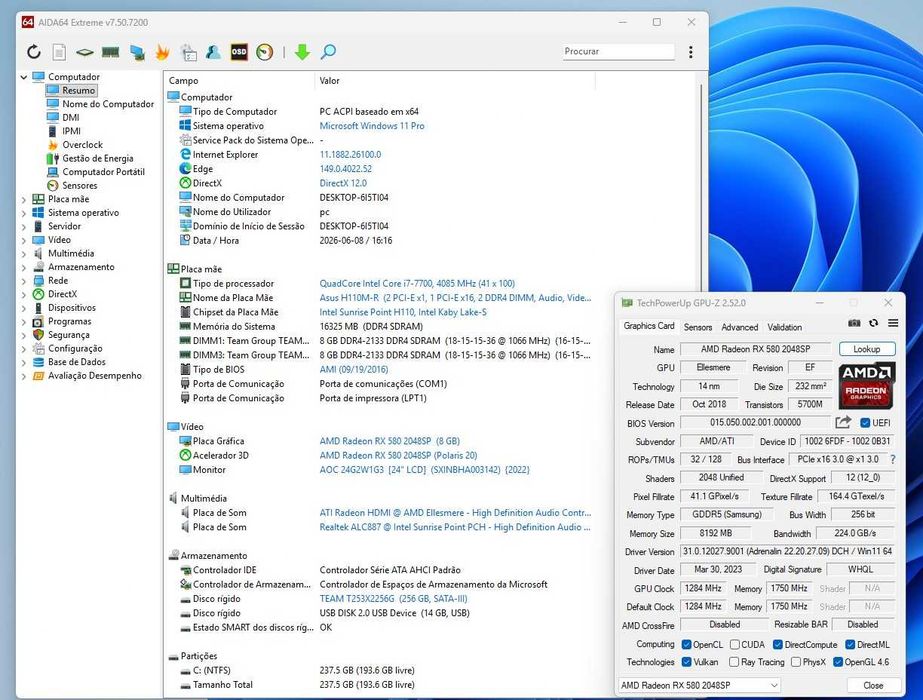Toggle the DirectCompute checkbox
Screen dimensions: 923x700
coord(778,645)
